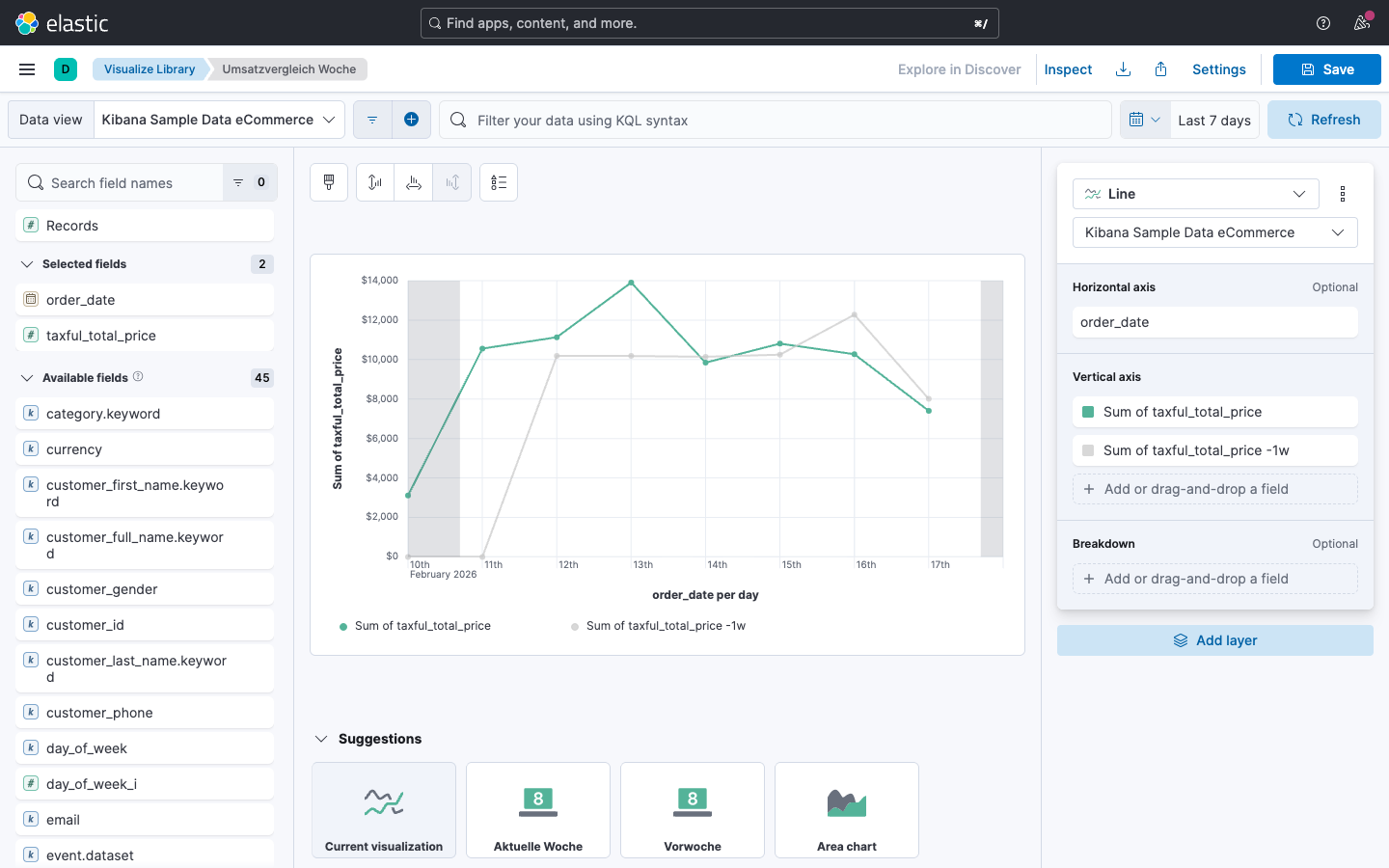Toggle Sum of taxful_total_price legend series
1389x868 pixels.
[422, 626]
